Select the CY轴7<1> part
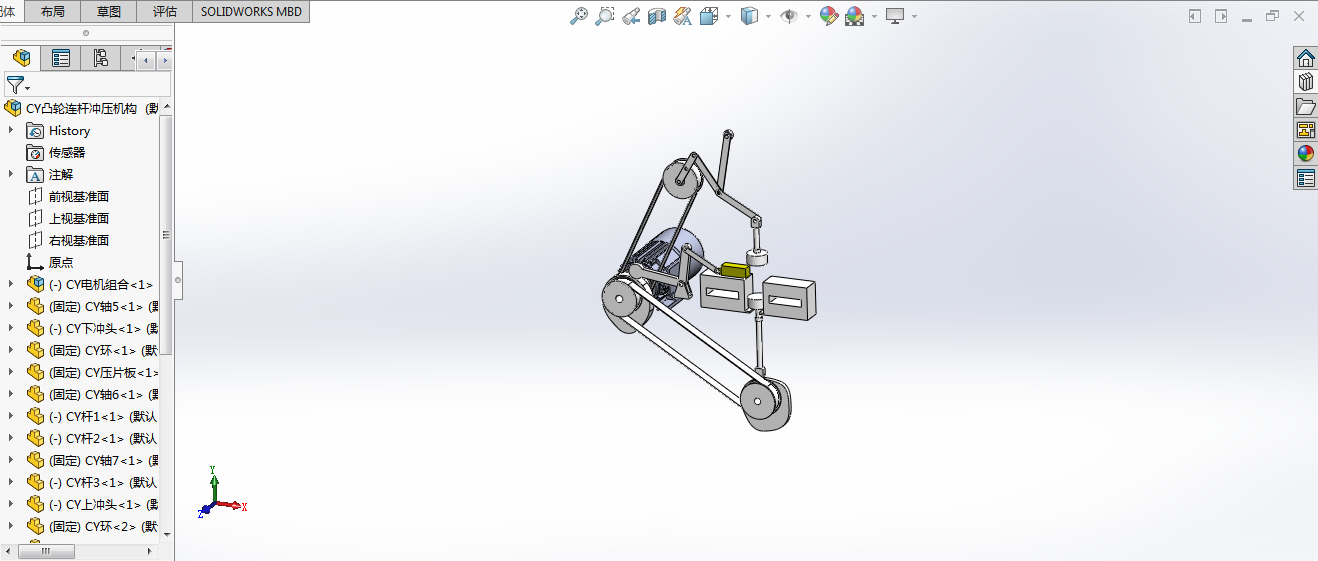Screen dimensions: 1318x561 point(103,460)
